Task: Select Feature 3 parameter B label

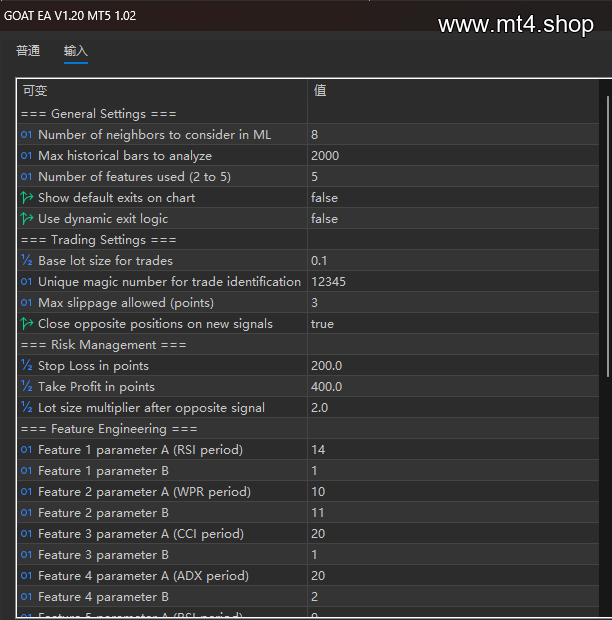Action: click(x=104, y=555)
